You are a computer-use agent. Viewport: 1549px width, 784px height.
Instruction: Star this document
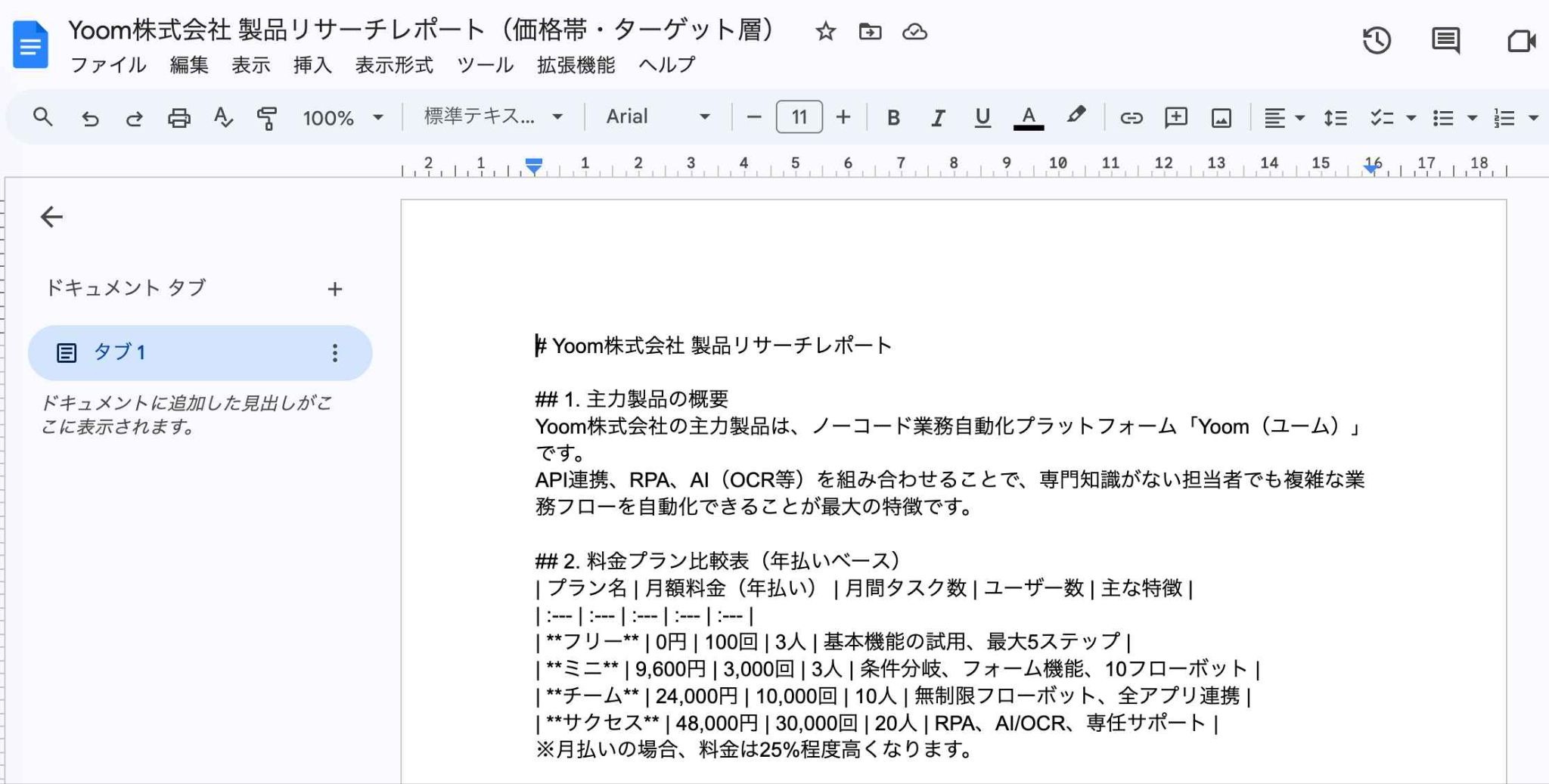pos(825,32)
